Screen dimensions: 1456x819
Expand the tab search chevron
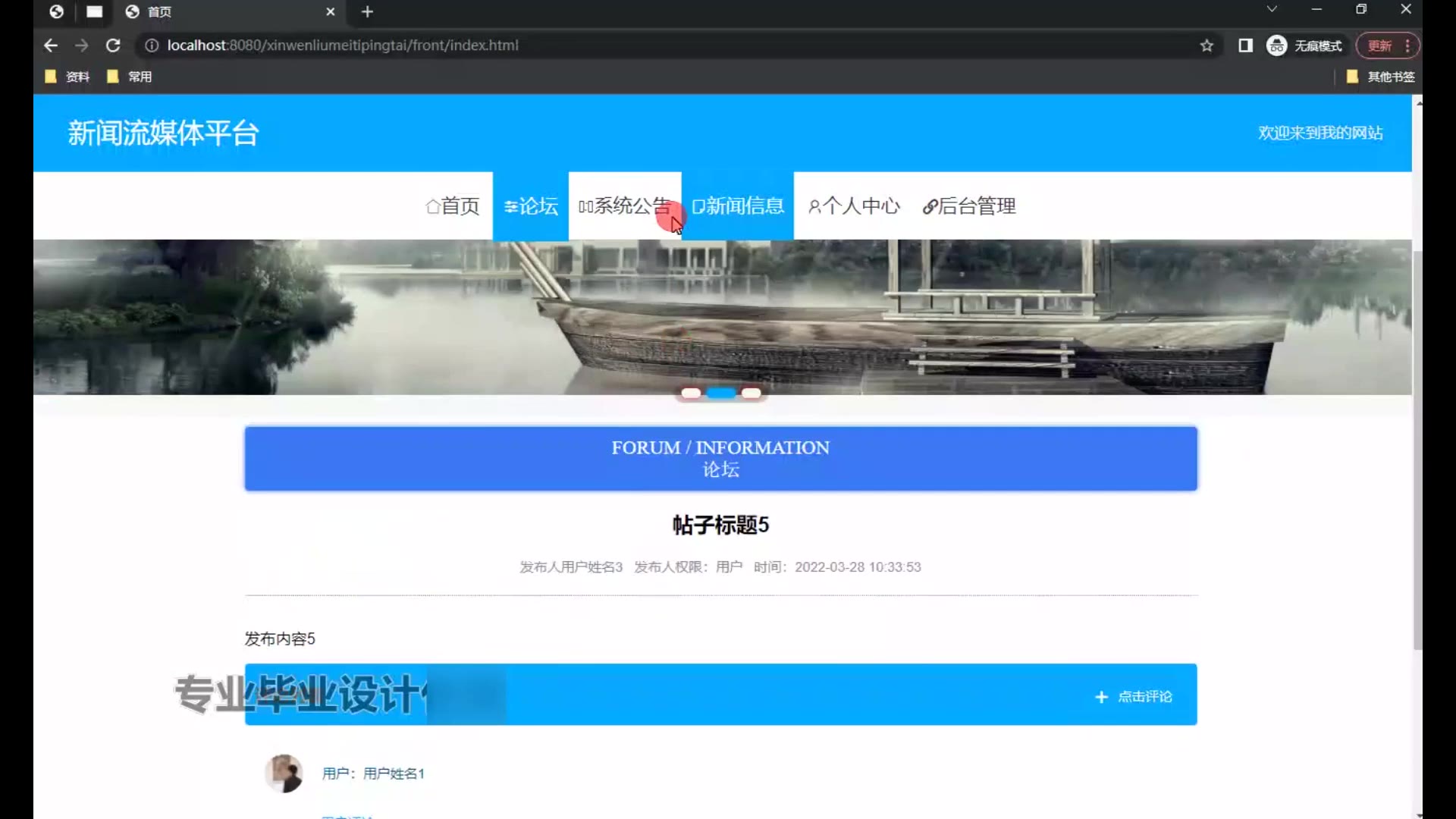tap(1272, 9)
